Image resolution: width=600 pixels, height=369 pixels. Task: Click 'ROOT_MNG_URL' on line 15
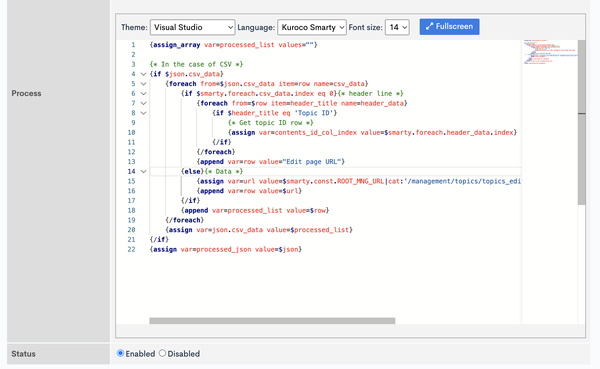[360, 181]
